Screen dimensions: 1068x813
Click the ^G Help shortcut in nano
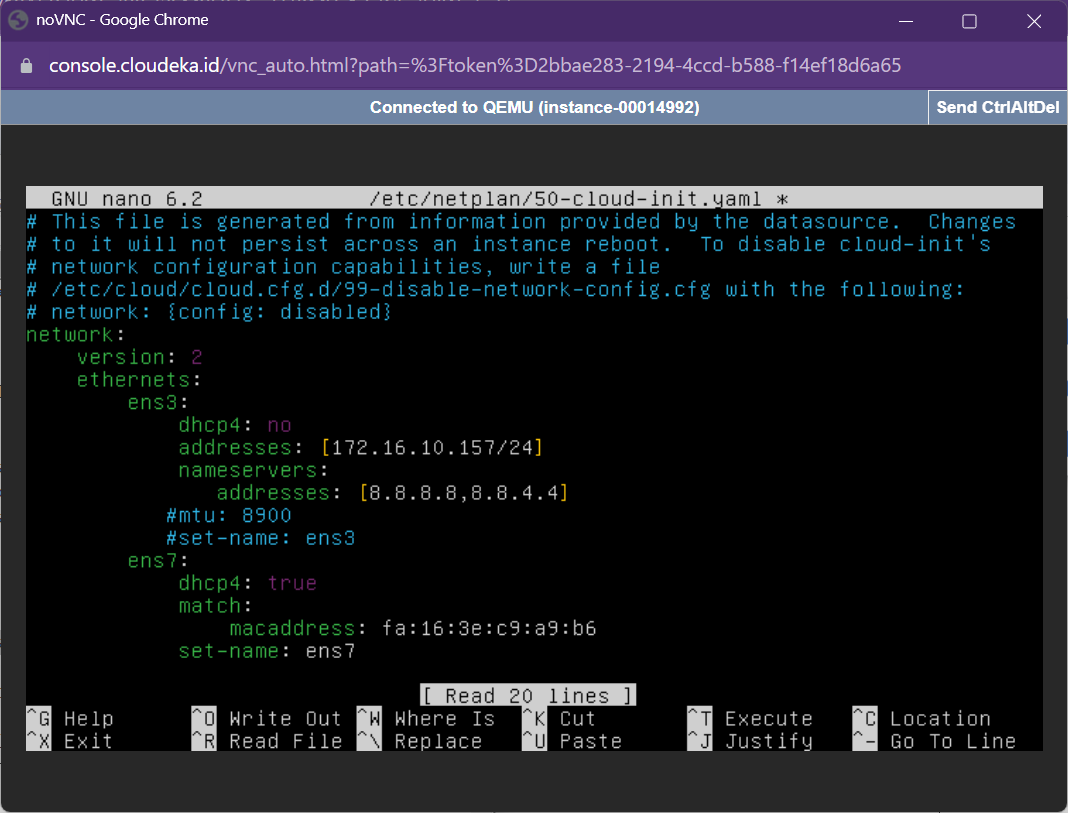coord(70,718)
